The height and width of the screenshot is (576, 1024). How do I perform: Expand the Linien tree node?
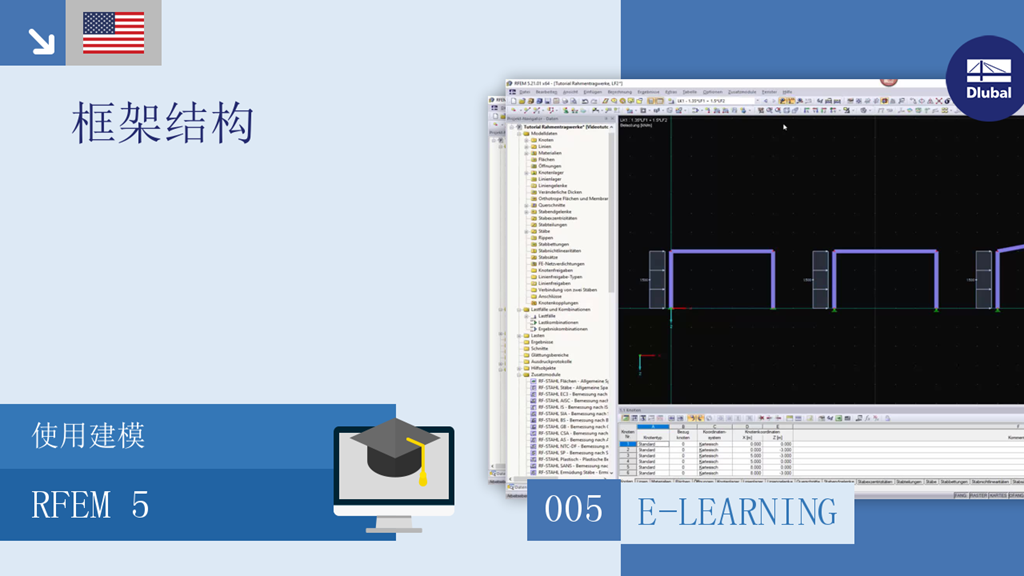pos(526,146)
